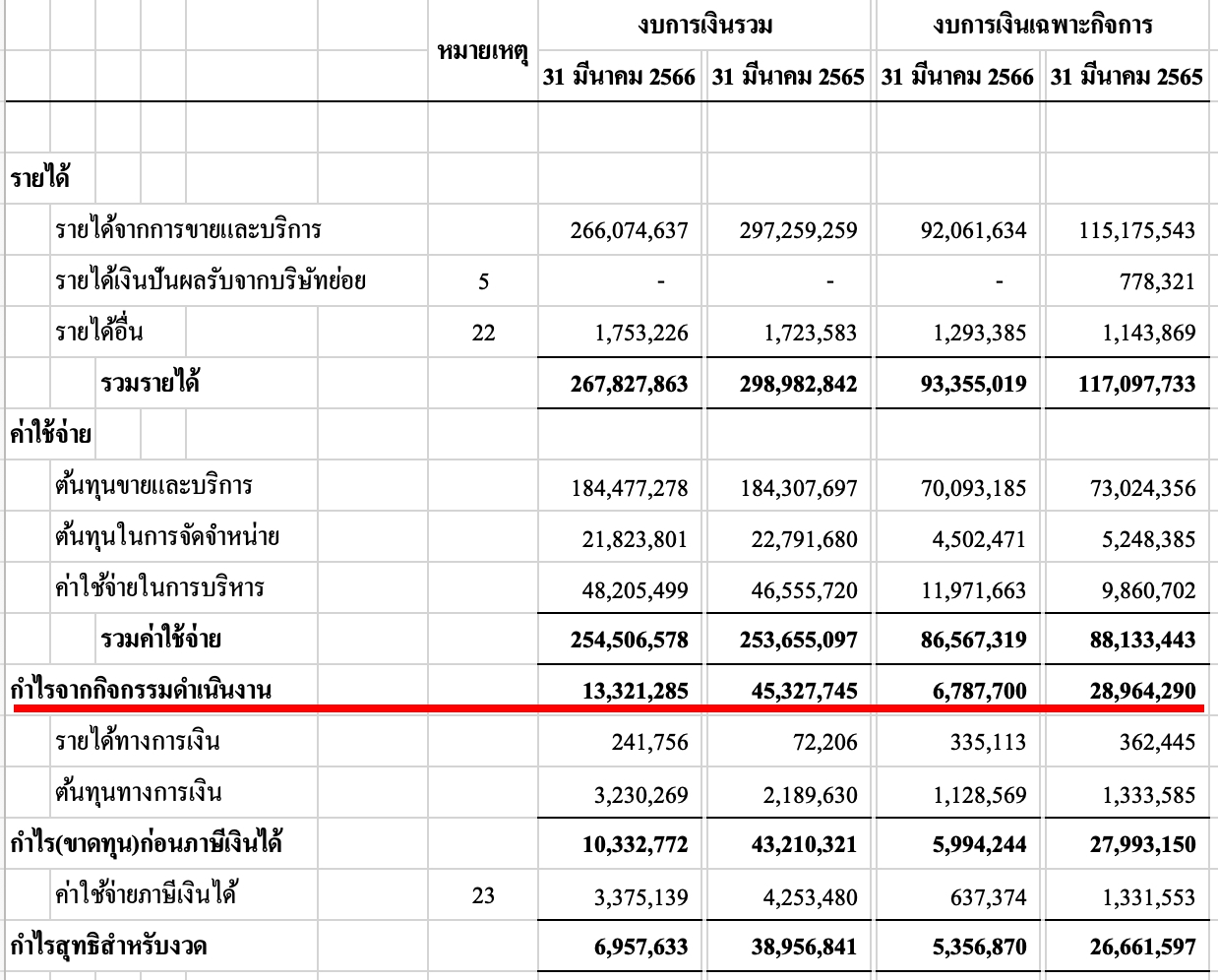Click the cell with value 266,074,637
Image resolution: width=1218 pixels, height=980 pixels.
pyautogui.click(x=629, y=231)
